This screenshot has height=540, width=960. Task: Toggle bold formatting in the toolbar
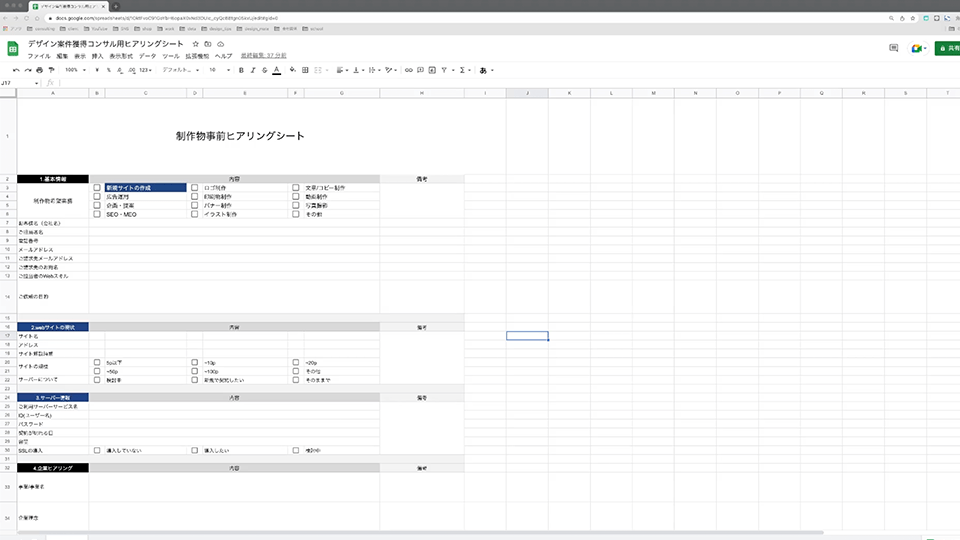coord(241,70)
